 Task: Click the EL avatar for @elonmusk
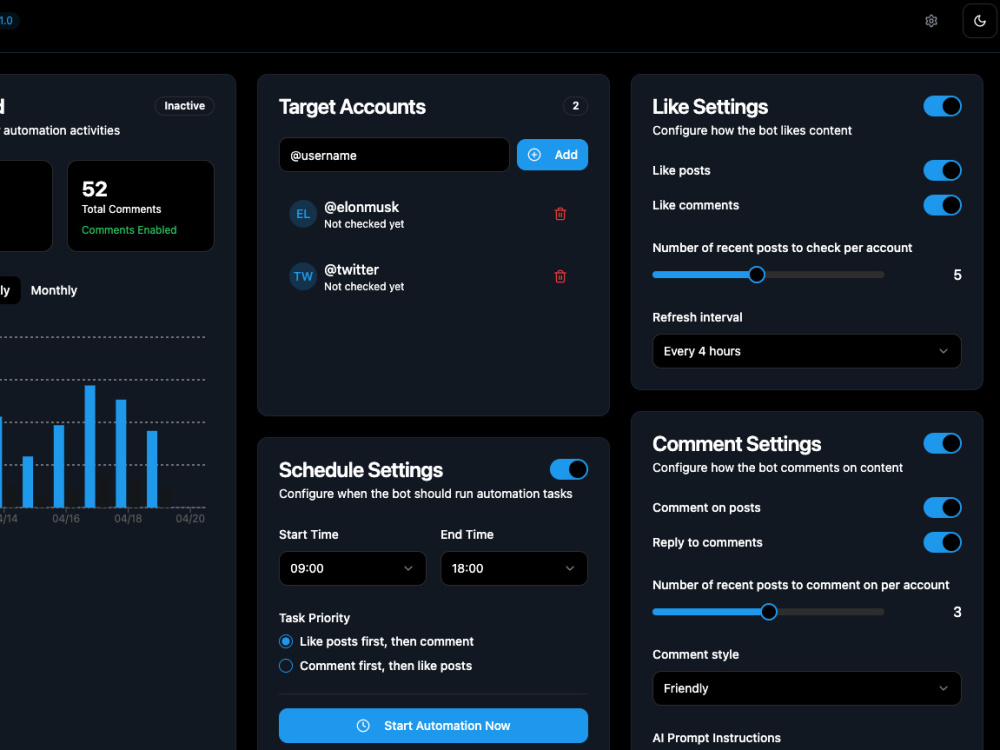pos(303,214)
